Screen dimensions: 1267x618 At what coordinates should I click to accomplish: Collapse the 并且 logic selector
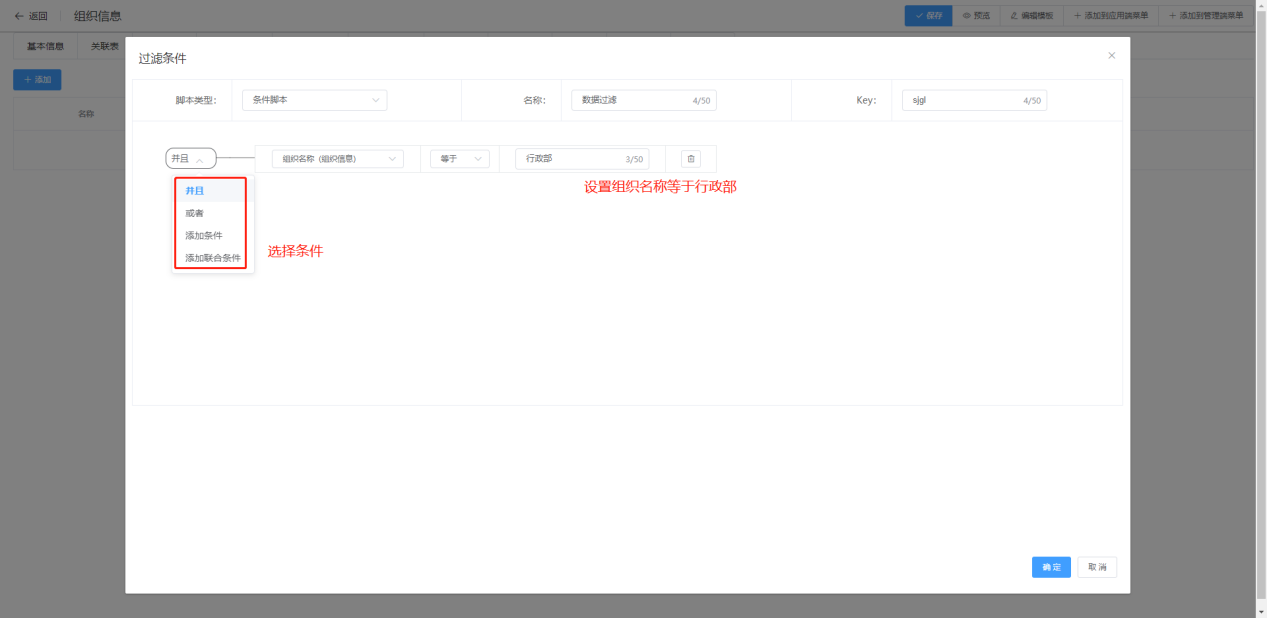191,158
